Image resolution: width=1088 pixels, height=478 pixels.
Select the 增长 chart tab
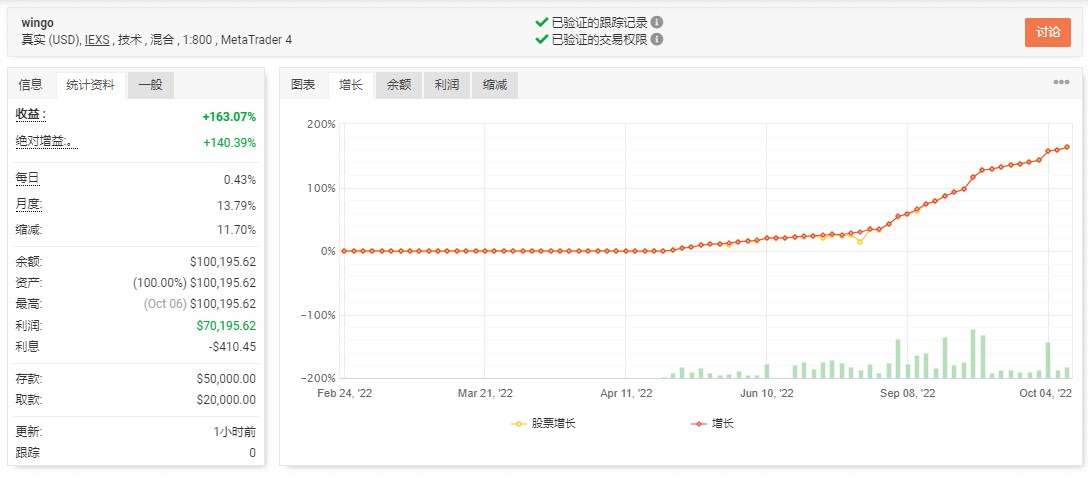pos(350,85)
